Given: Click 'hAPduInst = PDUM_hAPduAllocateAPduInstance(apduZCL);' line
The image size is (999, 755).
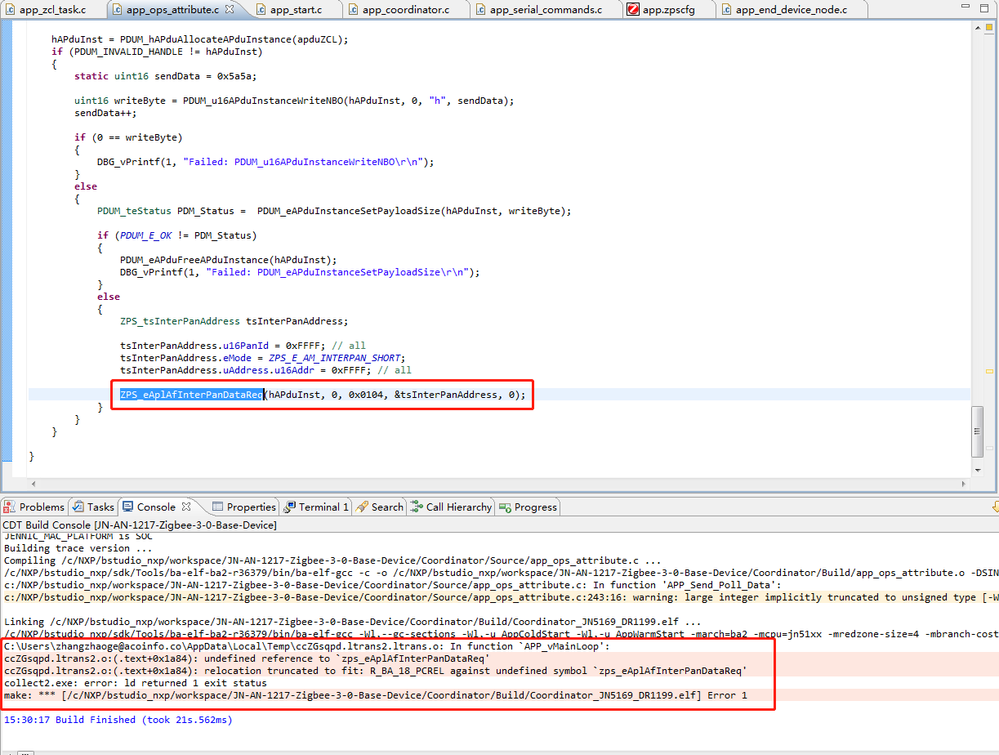Looking at the screenshot, I should [x=200, y=39].
